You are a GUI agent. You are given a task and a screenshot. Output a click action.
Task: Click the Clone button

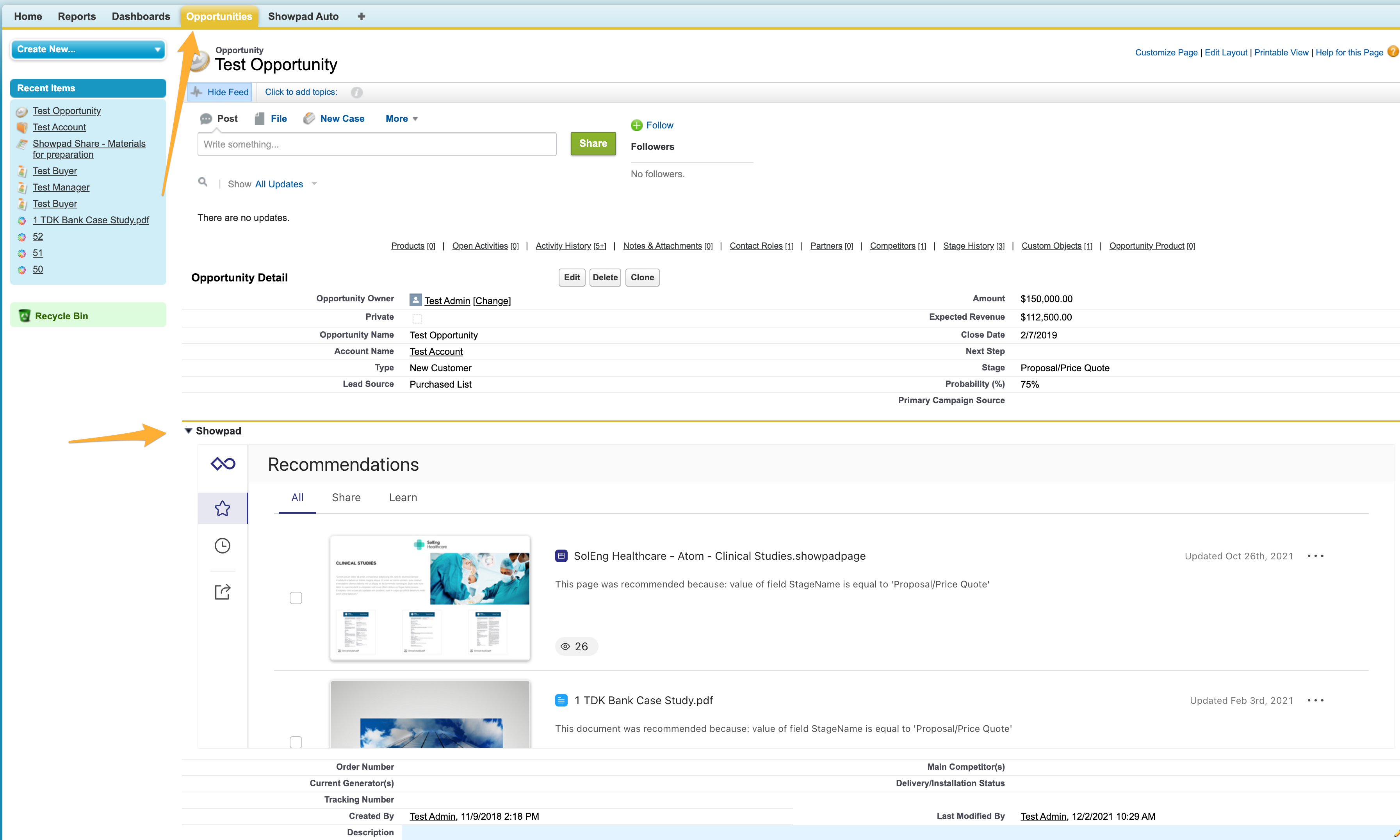(x=642, y=278)
